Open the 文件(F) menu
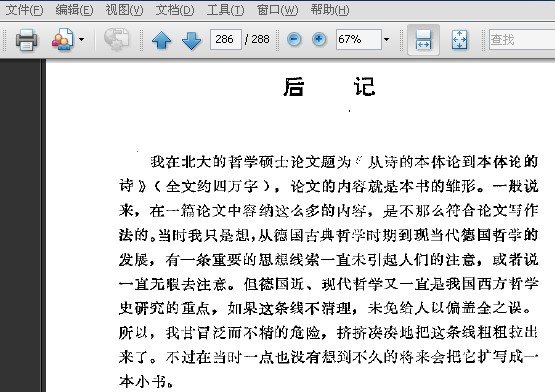Image resolution: width=555 pixels, height=392 pixels. coord(24,10)
